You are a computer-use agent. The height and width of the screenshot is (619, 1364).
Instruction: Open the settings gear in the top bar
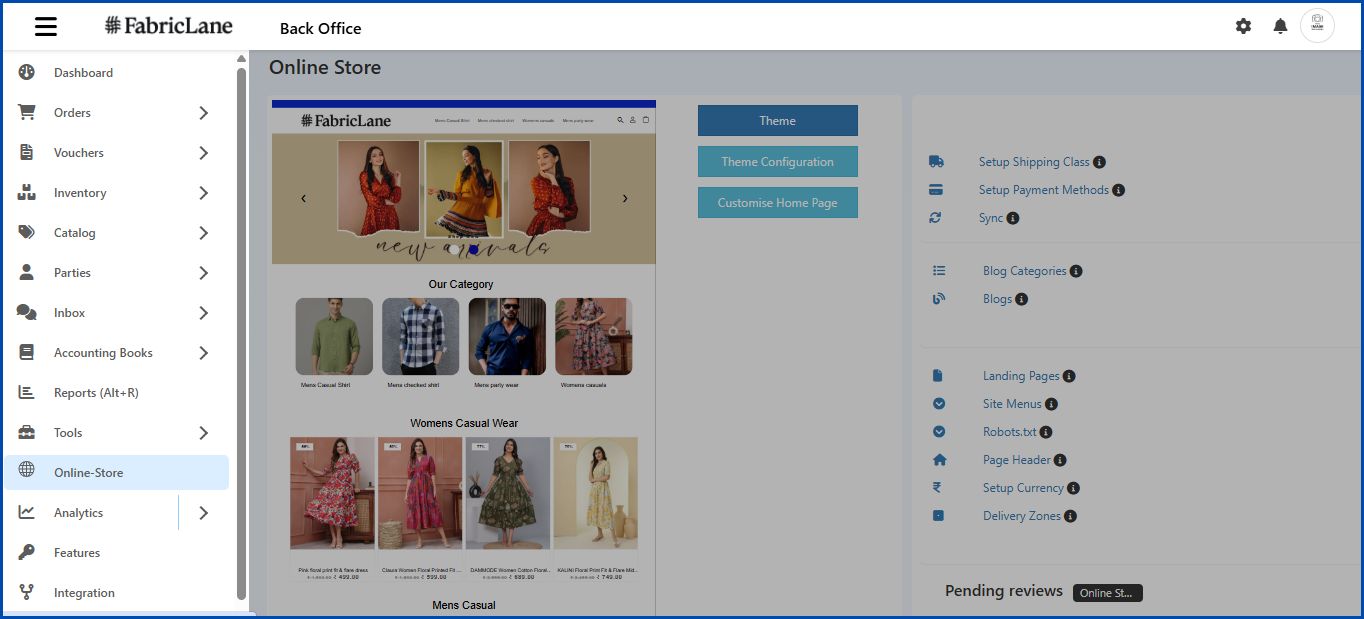[x=1243, y=26]
